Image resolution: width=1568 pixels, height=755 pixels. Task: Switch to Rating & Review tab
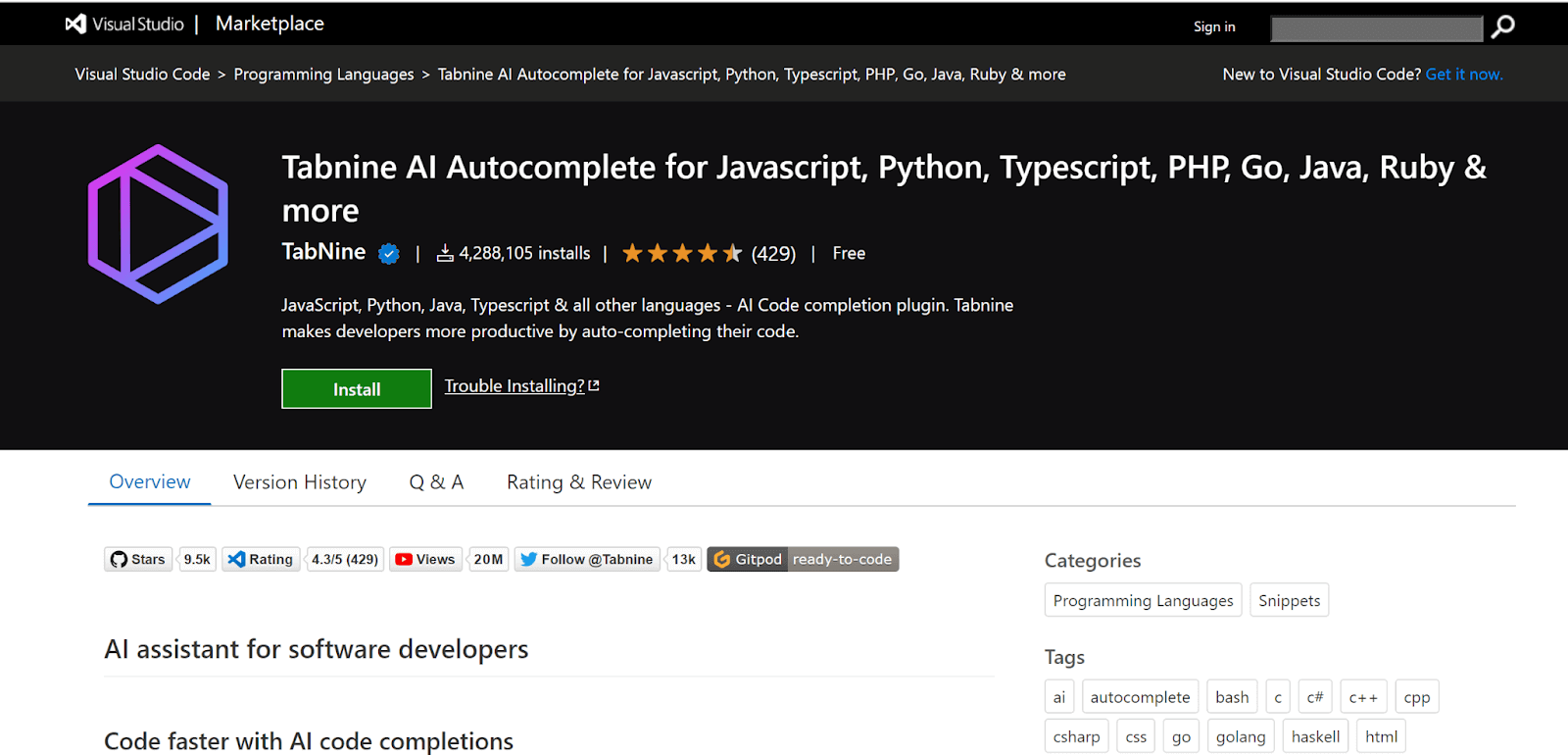pyautogui.click(x=579, y=481)
